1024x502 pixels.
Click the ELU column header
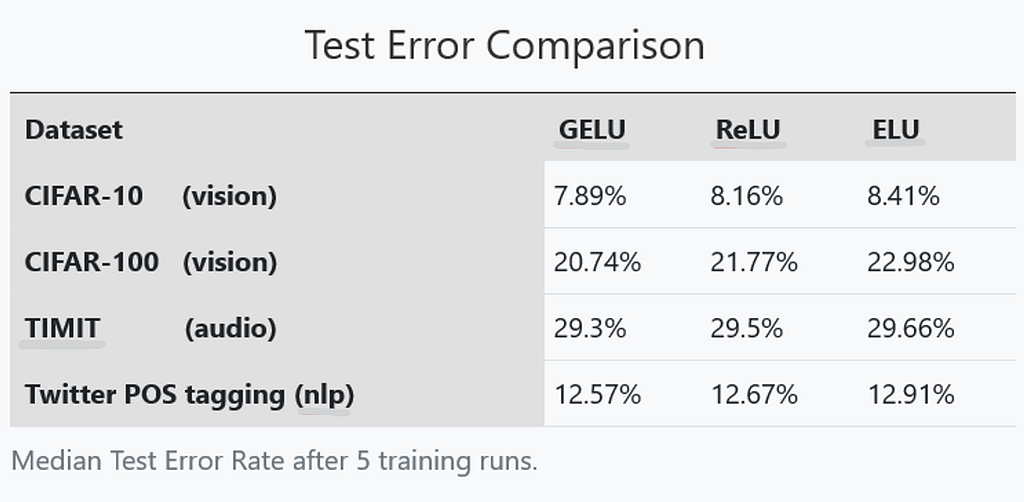(895, 130)
